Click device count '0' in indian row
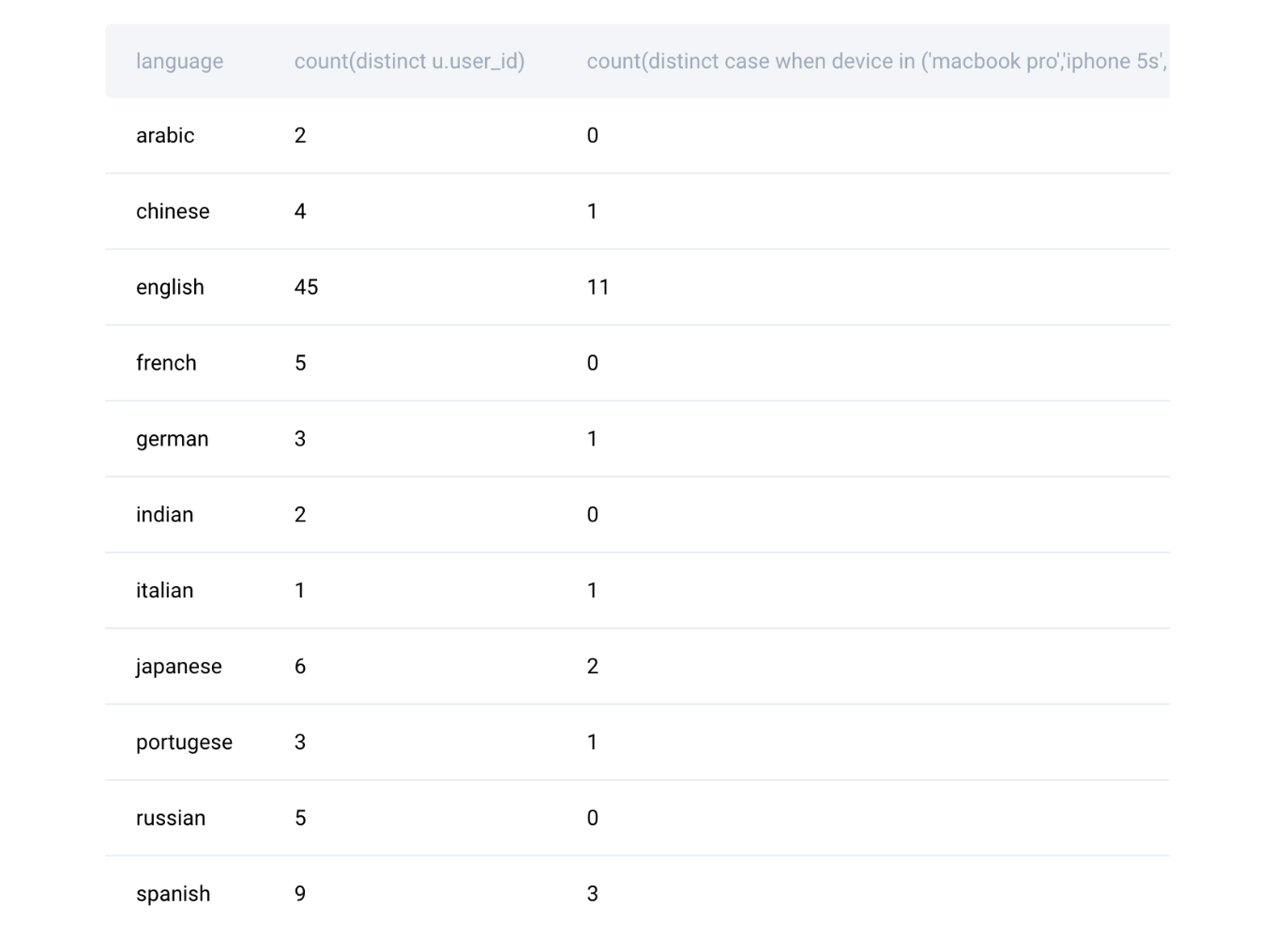The width and height of the screenshot is (1288, 951). click(x=593, y=515)
